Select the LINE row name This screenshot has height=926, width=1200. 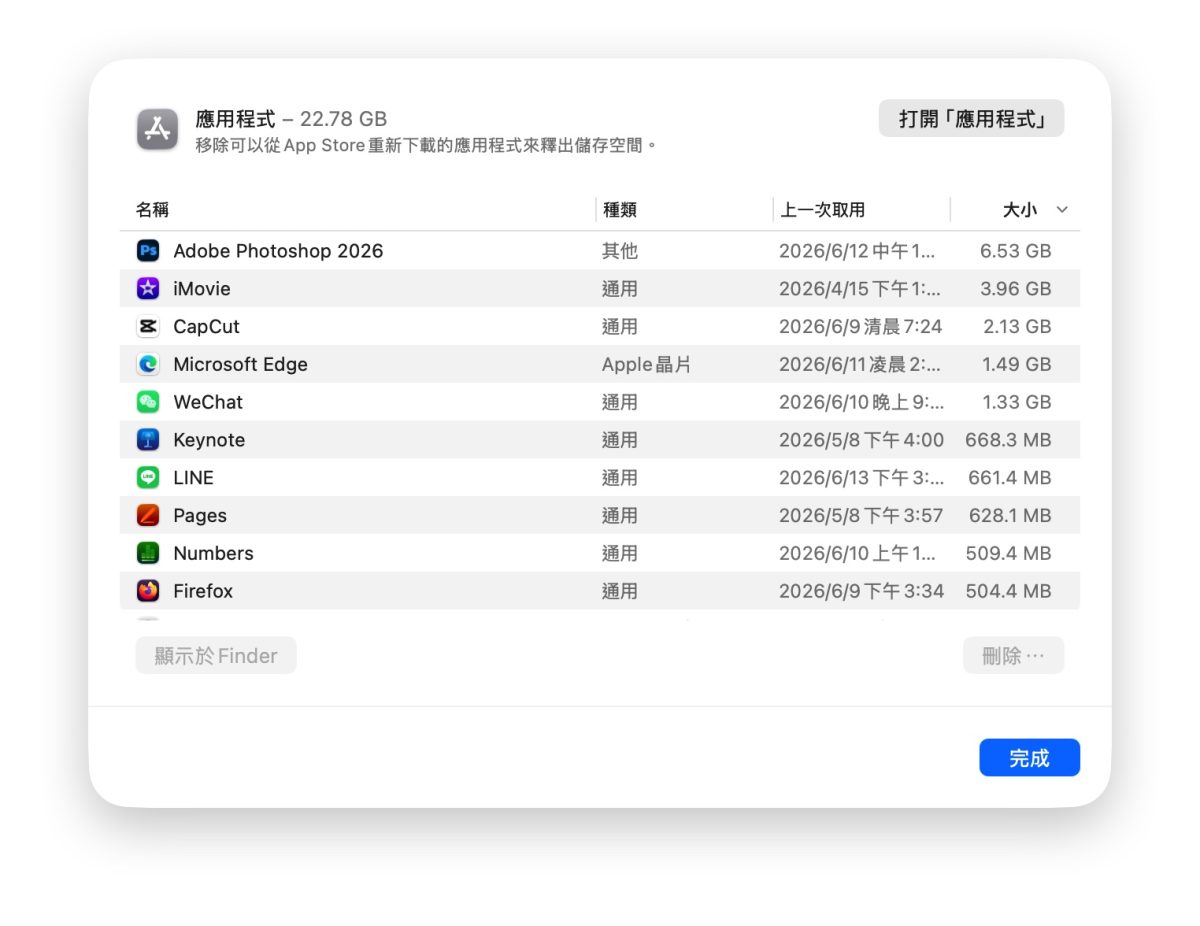click(x=193, y=478)
